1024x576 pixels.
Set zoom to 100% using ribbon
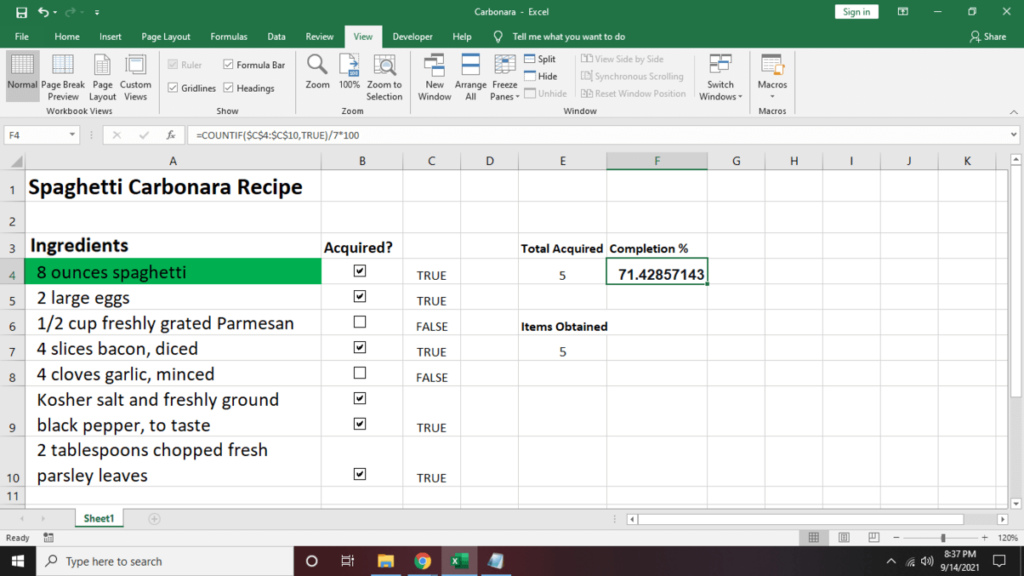pyautogui.click(x=349, y=66)
